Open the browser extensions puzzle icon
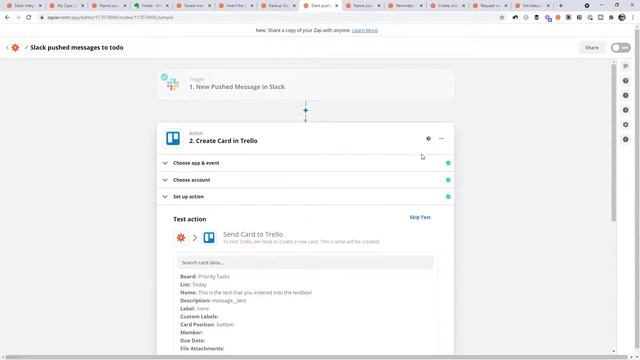 pos(611,18)
